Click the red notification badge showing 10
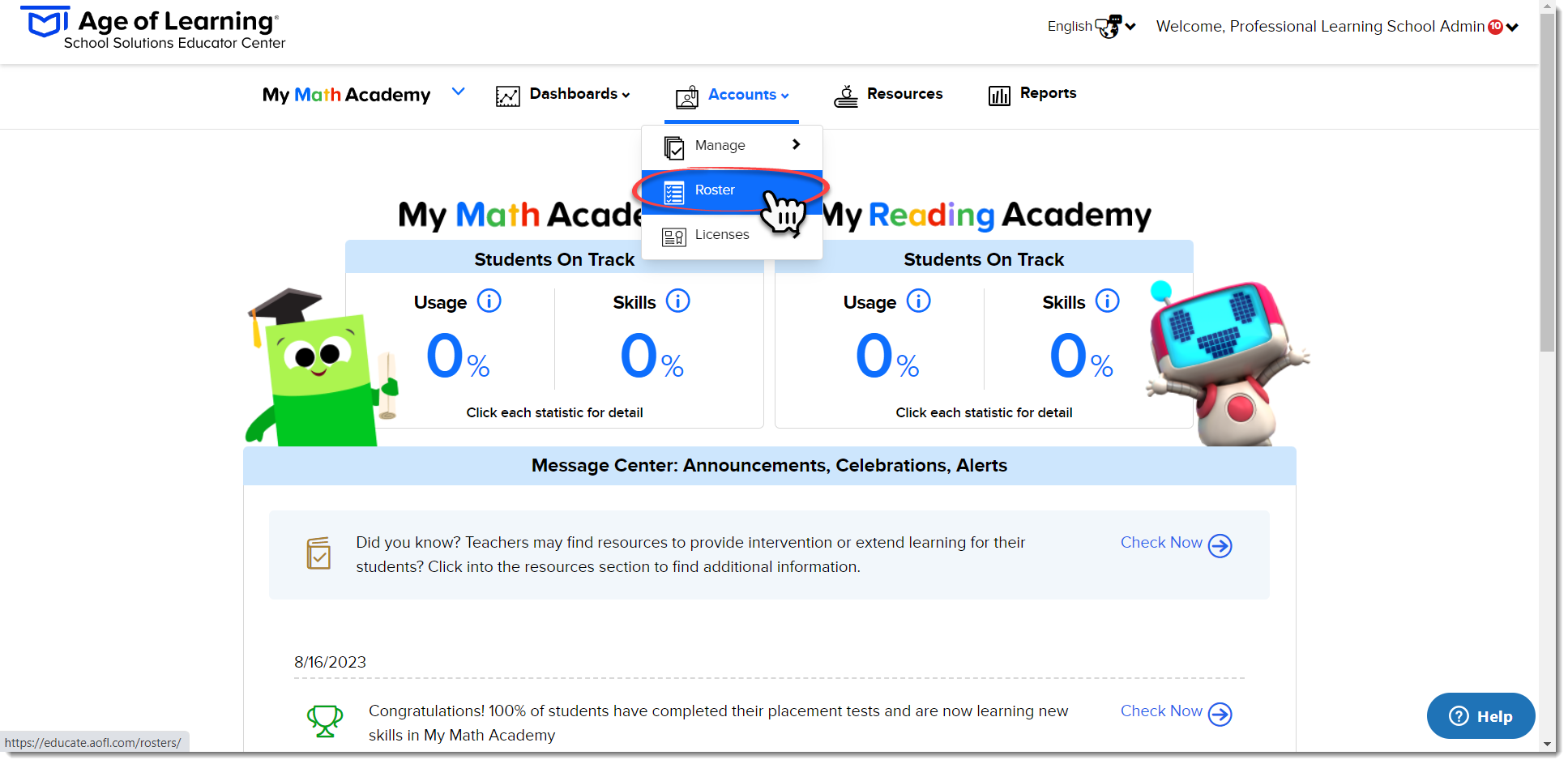The width and height of the screenshot is (1568, 764). [x=1496, y=27]
